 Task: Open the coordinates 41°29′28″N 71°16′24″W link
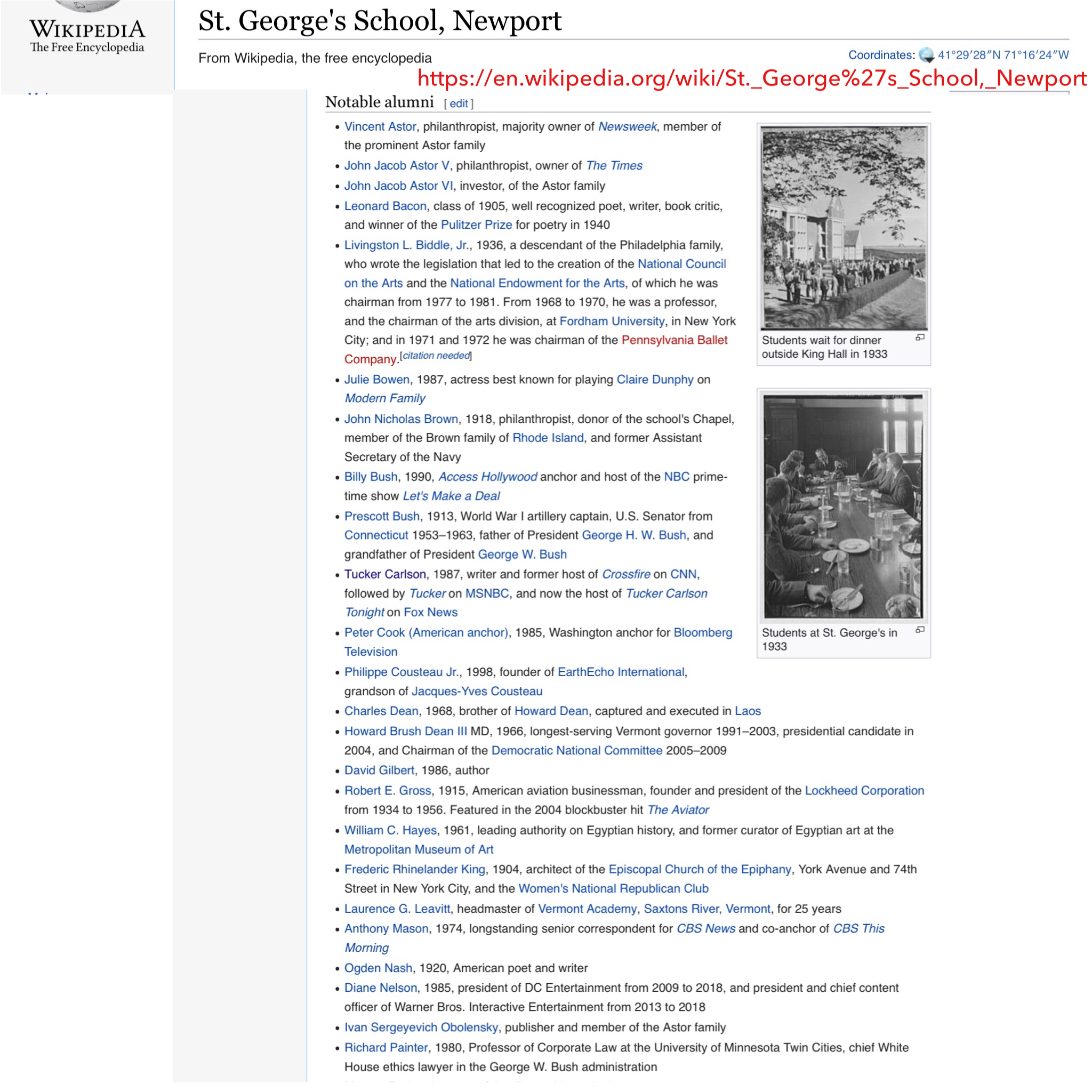[x=1003, y=55]
